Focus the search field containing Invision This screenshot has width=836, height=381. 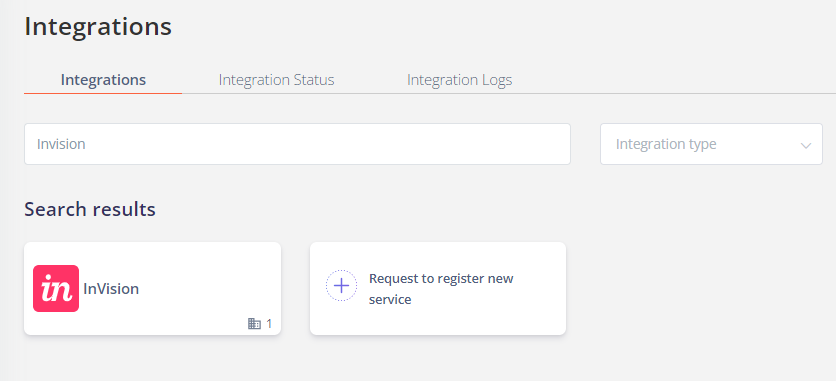[298, 144]
